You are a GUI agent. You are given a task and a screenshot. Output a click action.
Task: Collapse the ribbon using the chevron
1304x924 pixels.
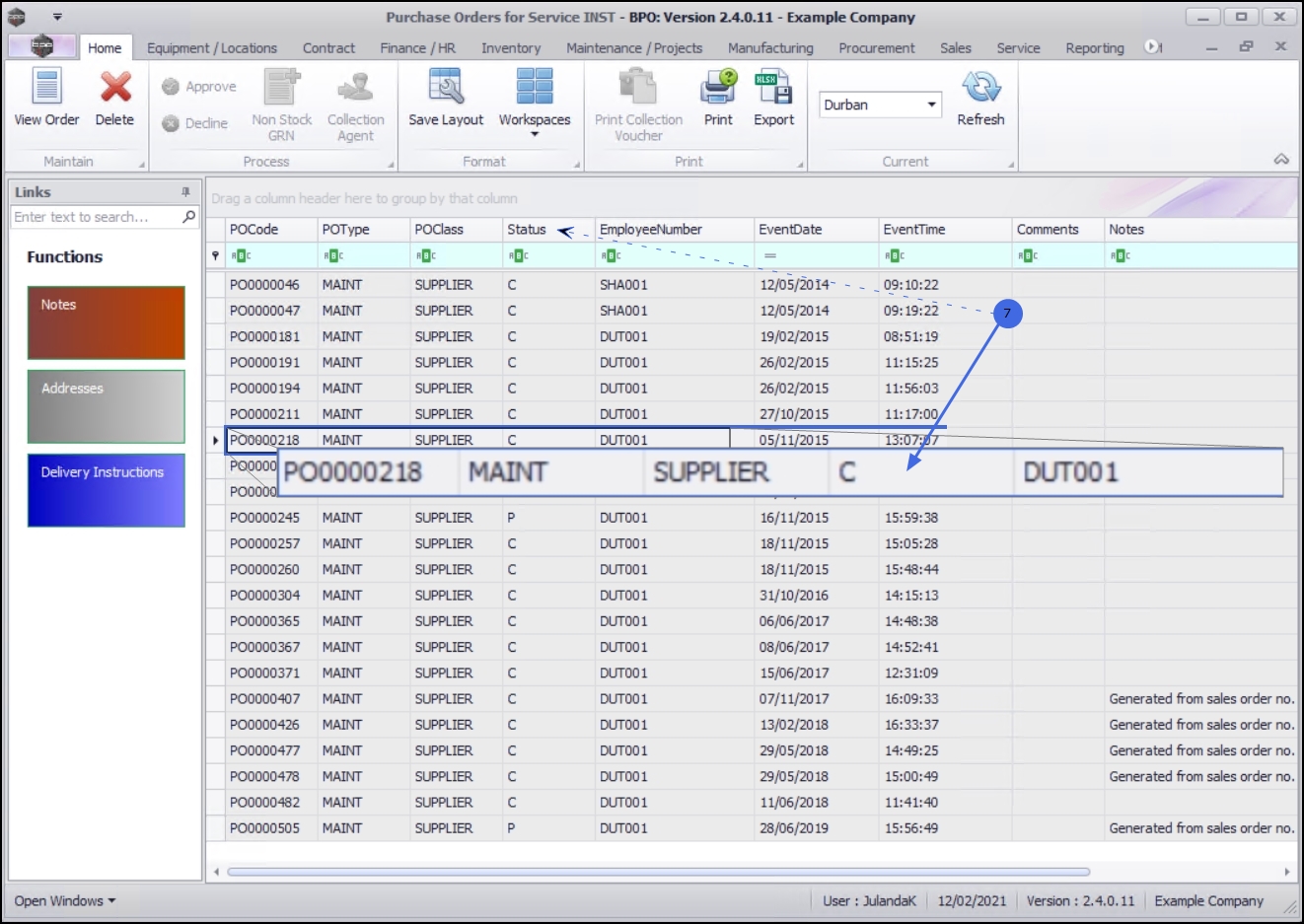[1281, 160]
